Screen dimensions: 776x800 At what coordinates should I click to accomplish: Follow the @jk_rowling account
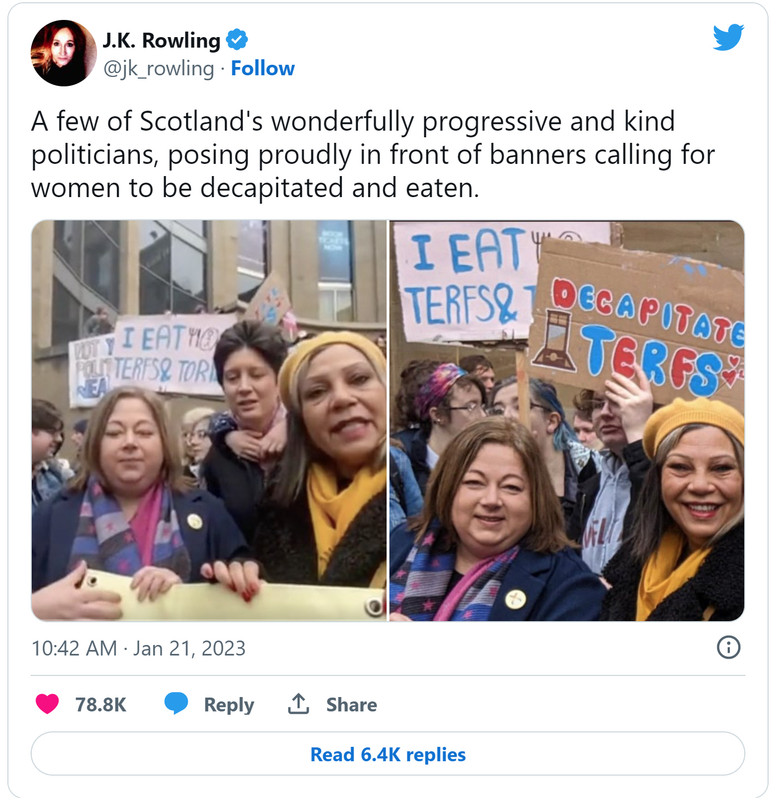coord(263,68)
